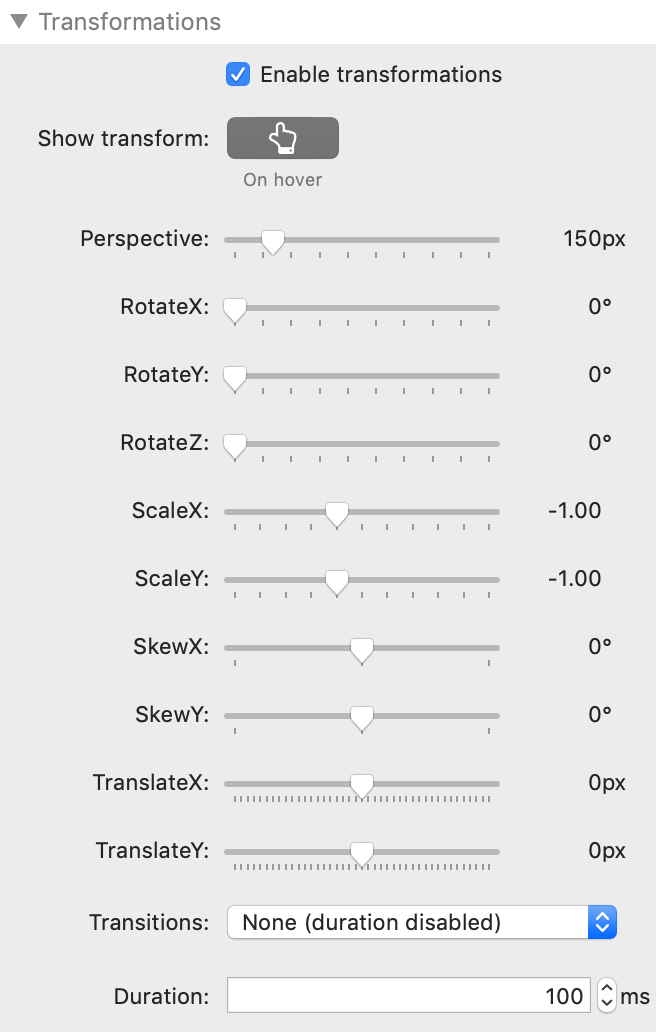Uncheck the Enable transformations checkbox
Screen dimensions: 656x1032
(x=238, y=74)
